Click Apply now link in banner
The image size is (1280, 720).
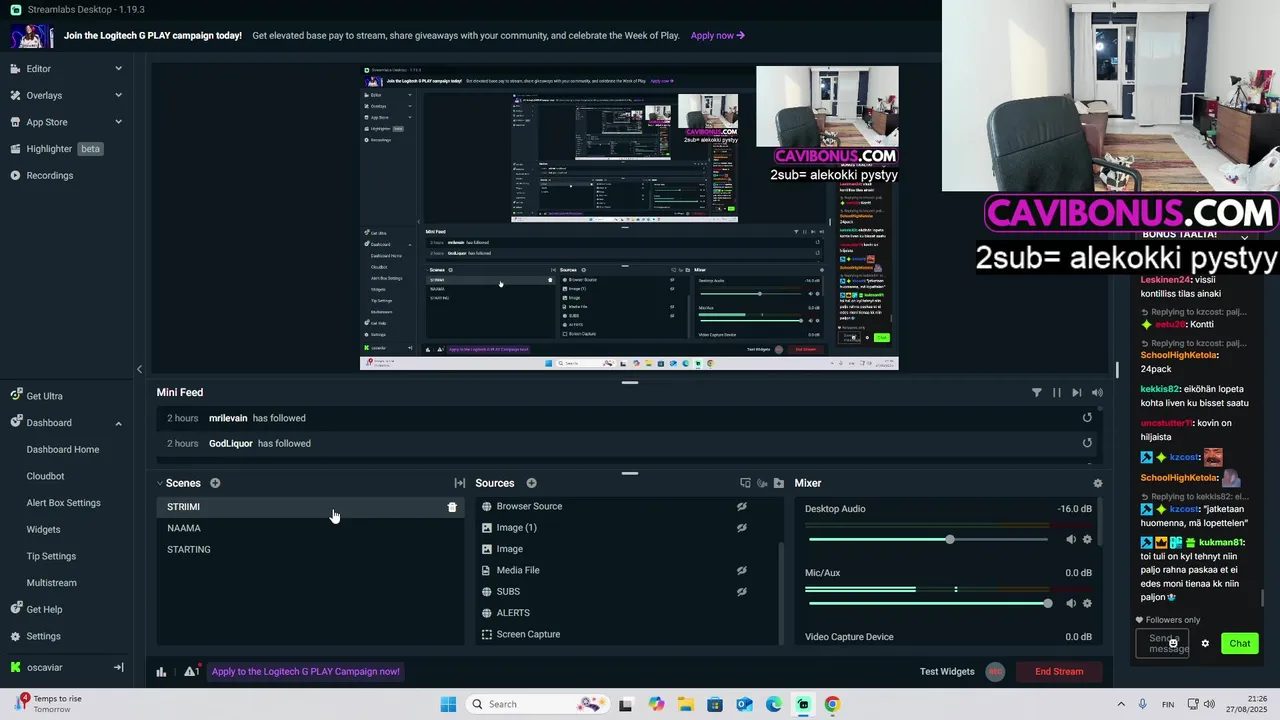(717, 36)
